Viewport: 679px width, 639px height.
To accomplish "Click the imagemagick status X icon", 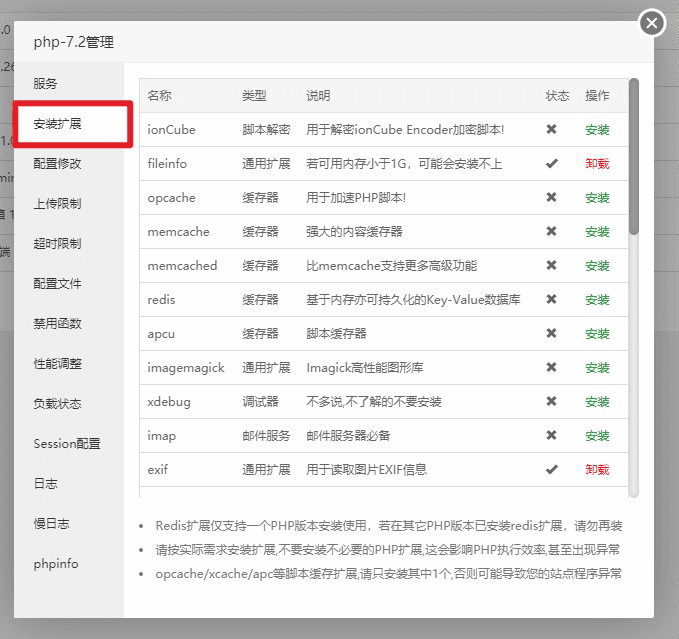I will tap(551, 368).
